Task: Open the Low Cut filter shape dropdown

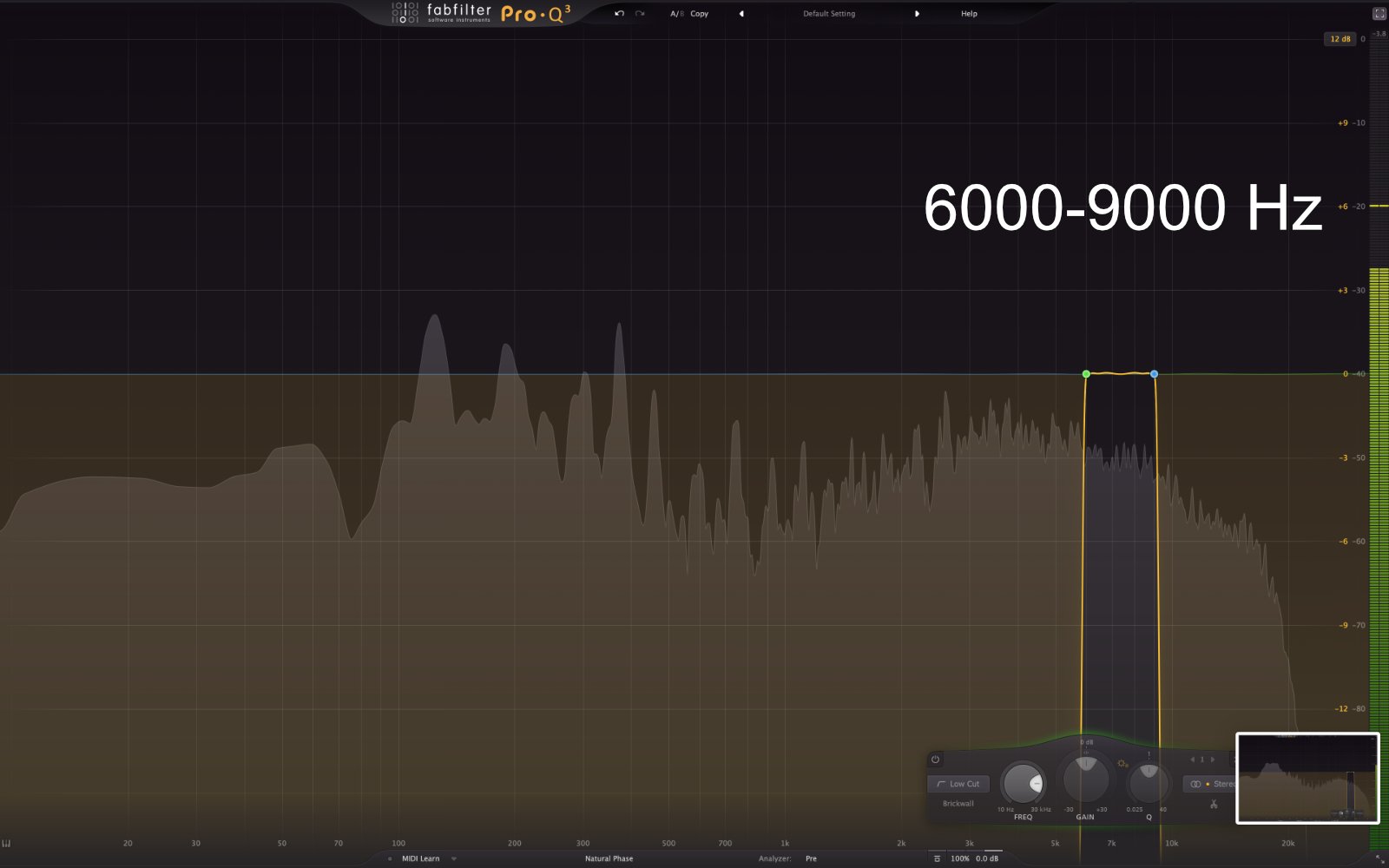Action: (958, 784)
